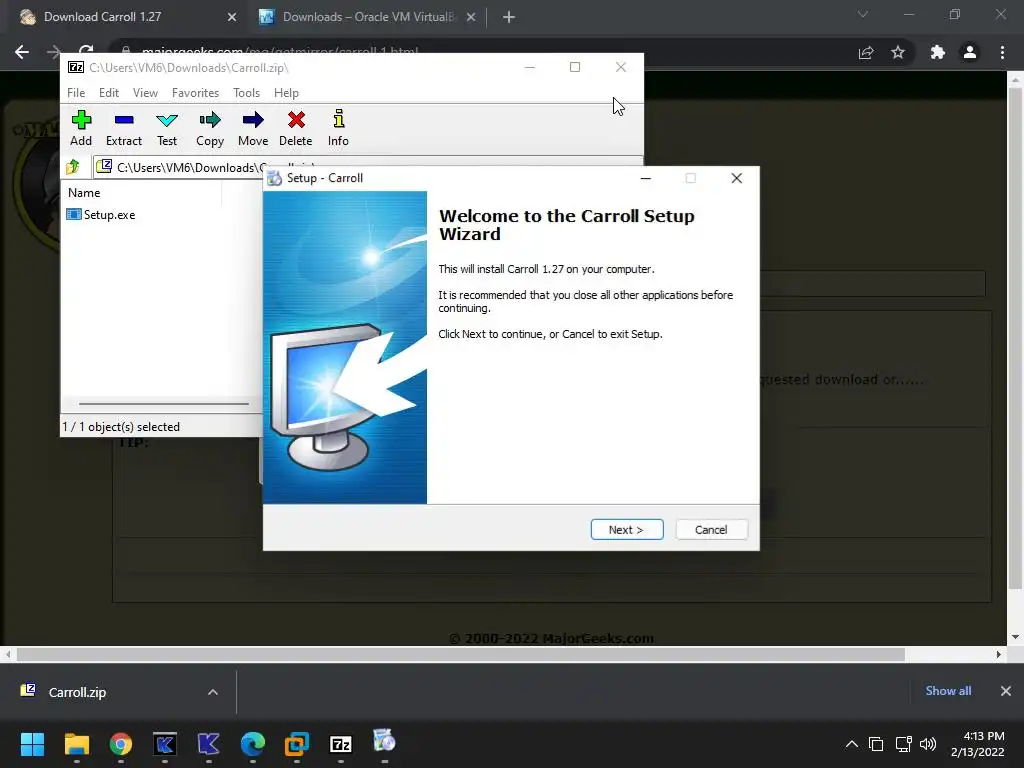Close the VirtualBox Downloads tab
Viewport: 1024px width, 768px height.
471,17
